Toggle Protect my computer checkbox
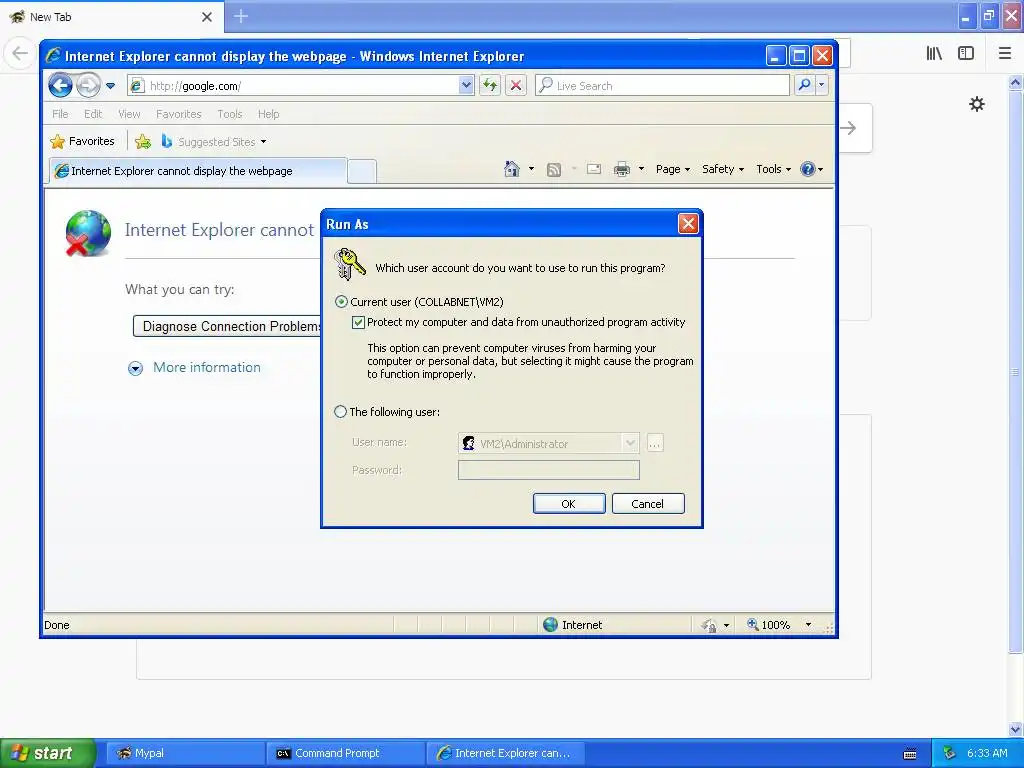The height and width of the screenshot is (768, 1024). coord(358,322)
